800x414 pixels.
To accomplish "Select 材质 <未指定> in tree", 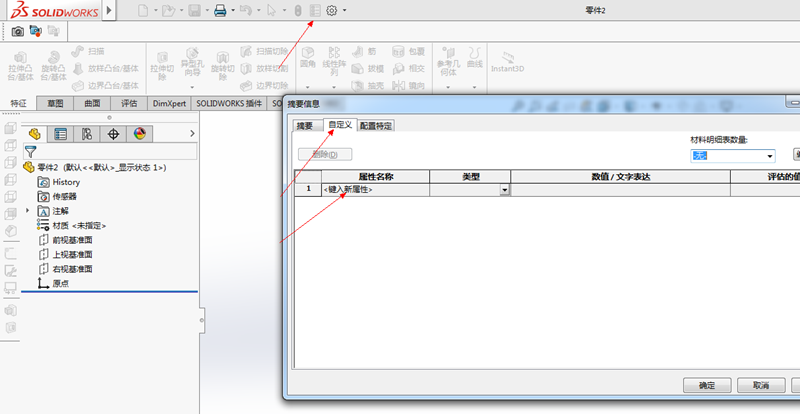I will (x=72, y=225).
